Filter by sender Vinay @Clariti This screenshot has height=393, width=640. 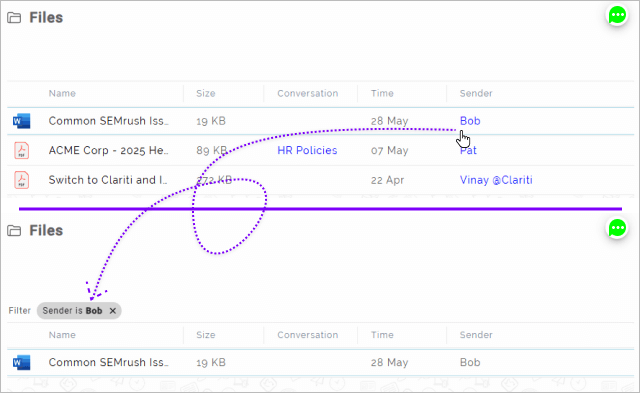[496, 180]
